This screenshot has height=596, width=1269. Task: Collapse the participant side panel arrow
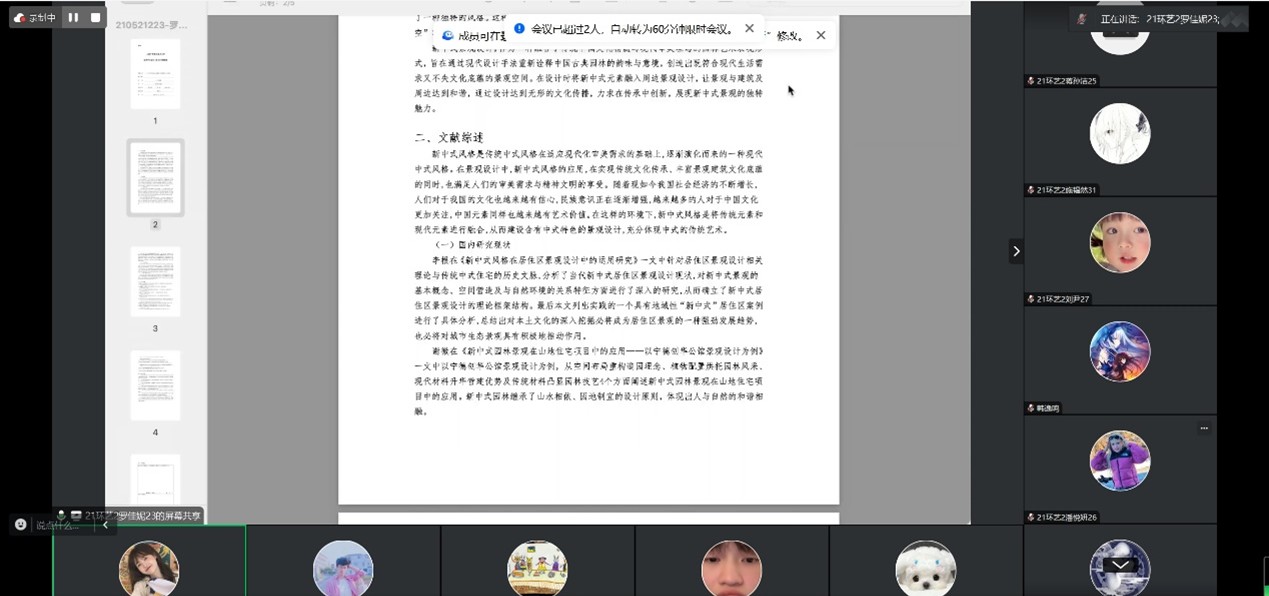(1016, 251)
